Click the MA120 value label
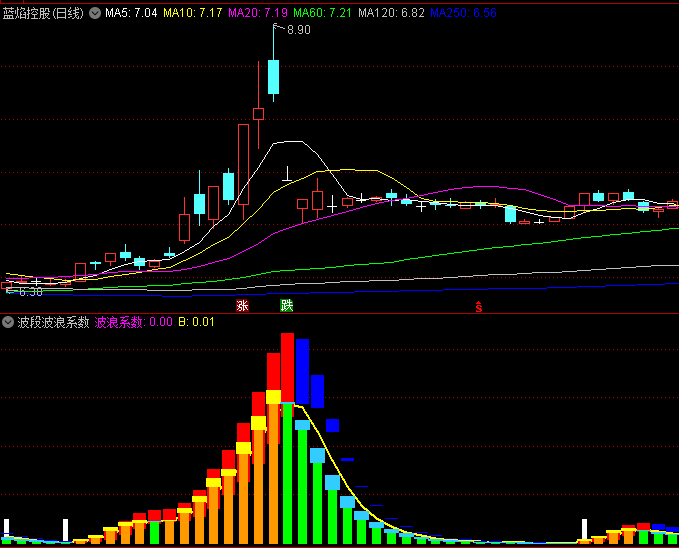The image size is (679, 548). tap(392, 14)
